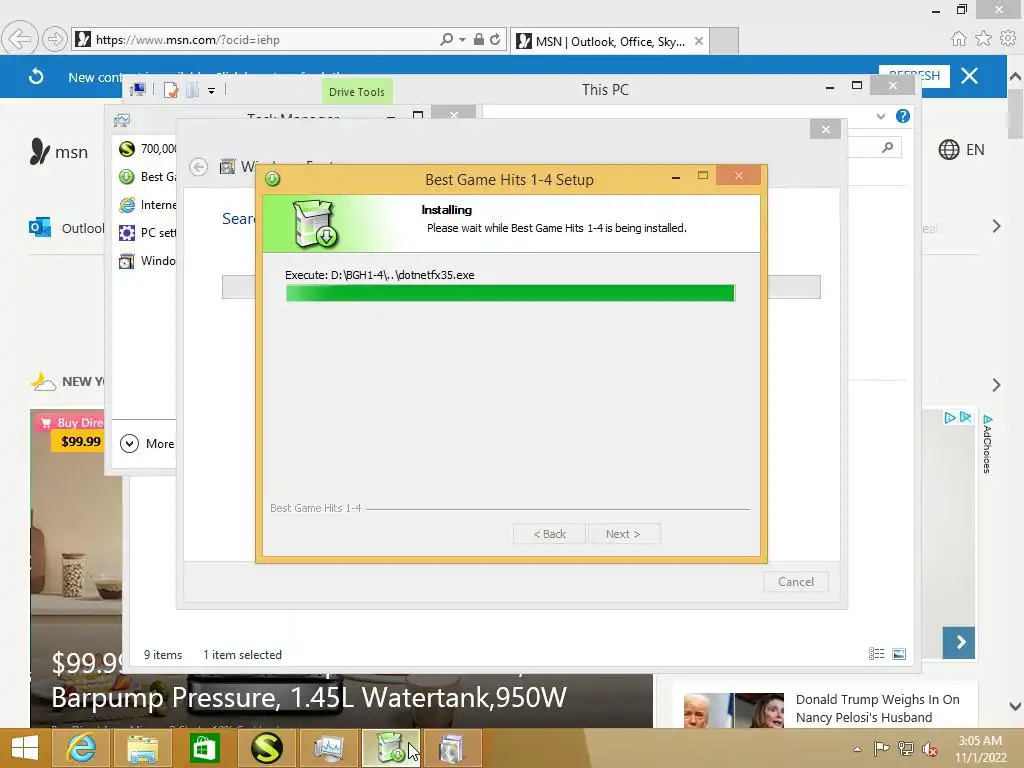Open Drive Tools ribbon tab
1024x768 pixels.
[357, 92]
